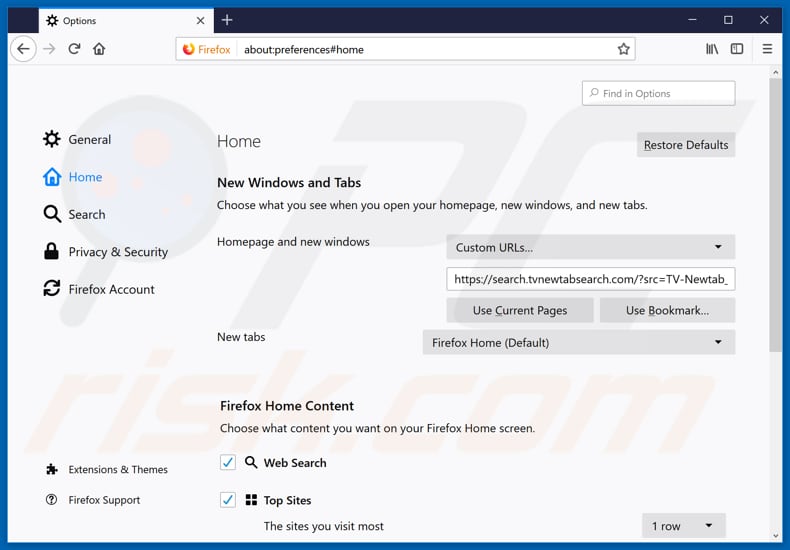
Task: Open the hamburger application menu
Action: pos(767,49)
